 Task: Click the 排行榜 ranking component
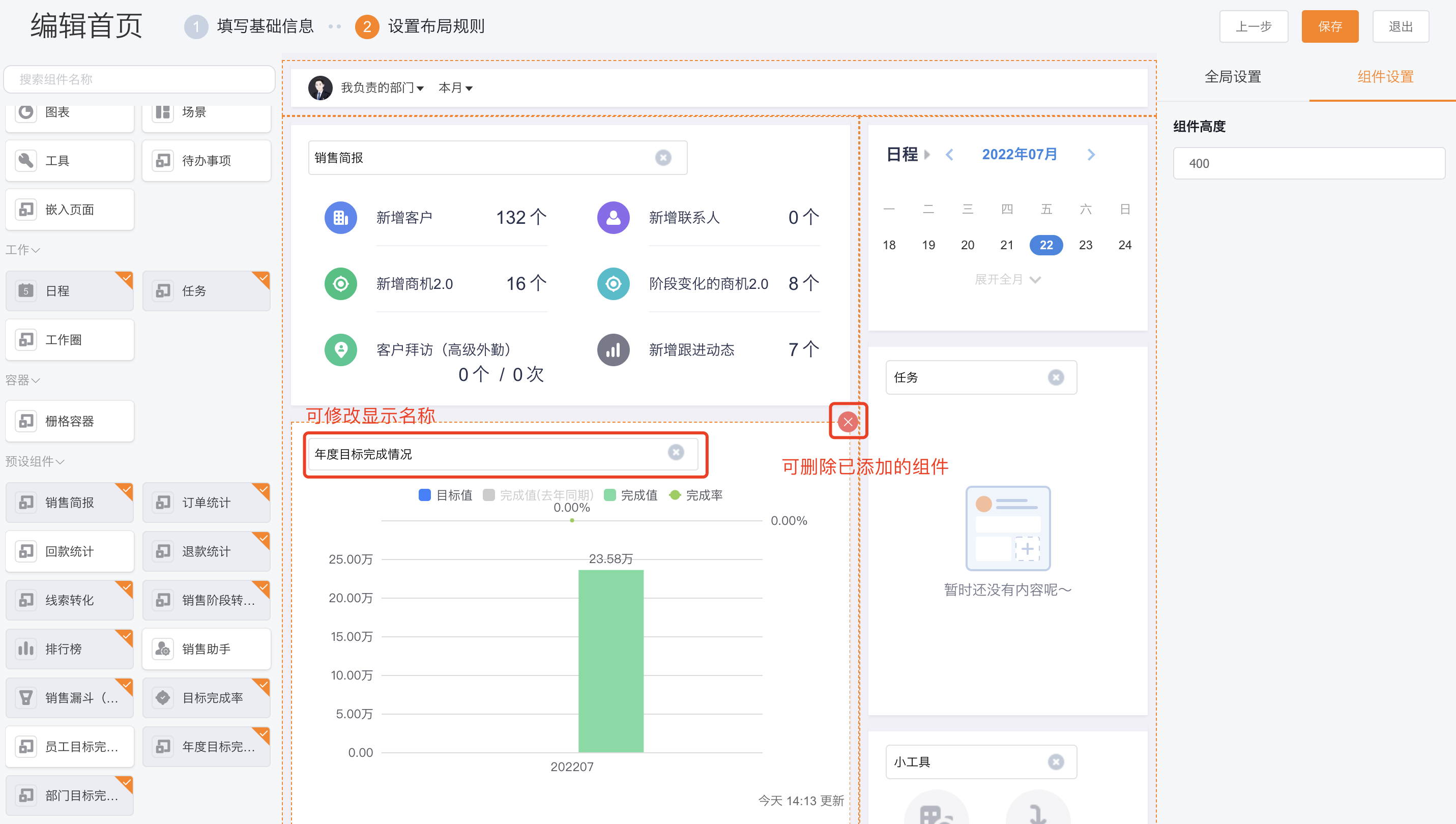(x=70, y=649)
